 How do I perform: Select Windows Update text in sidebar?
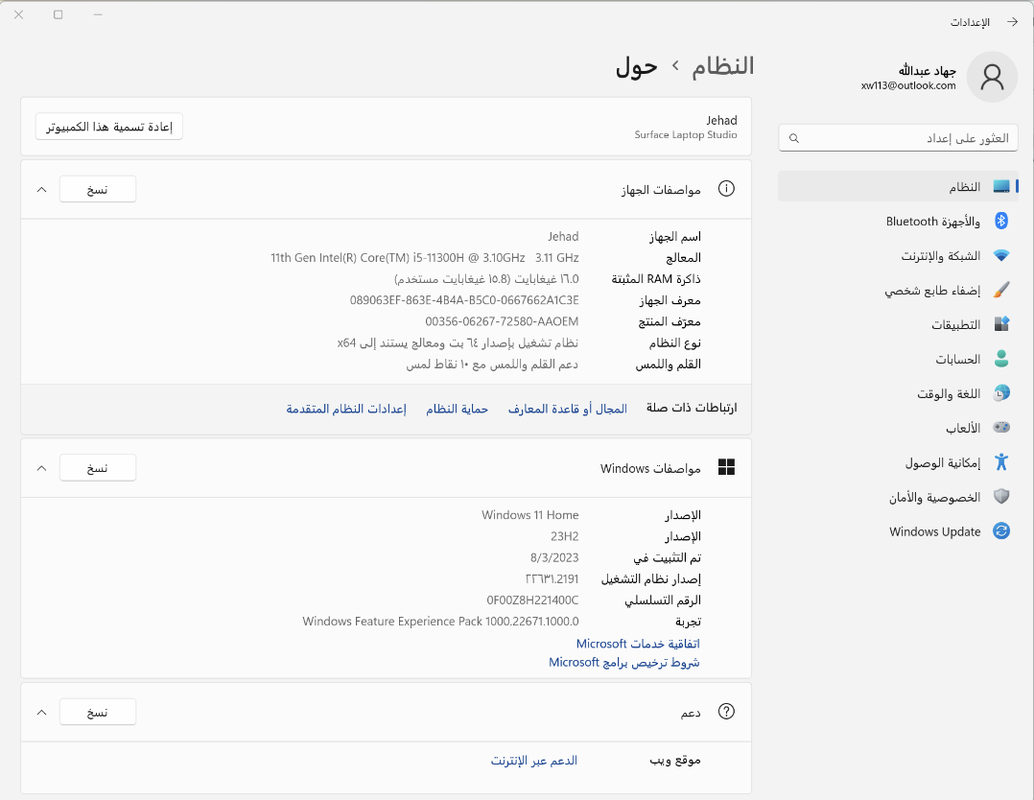click(934, 532)
